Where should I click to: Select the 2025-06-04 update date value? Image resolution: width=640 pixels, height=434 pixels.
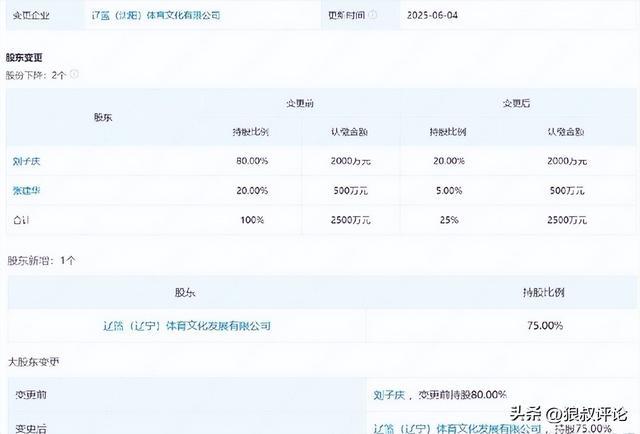click(436, 16)
